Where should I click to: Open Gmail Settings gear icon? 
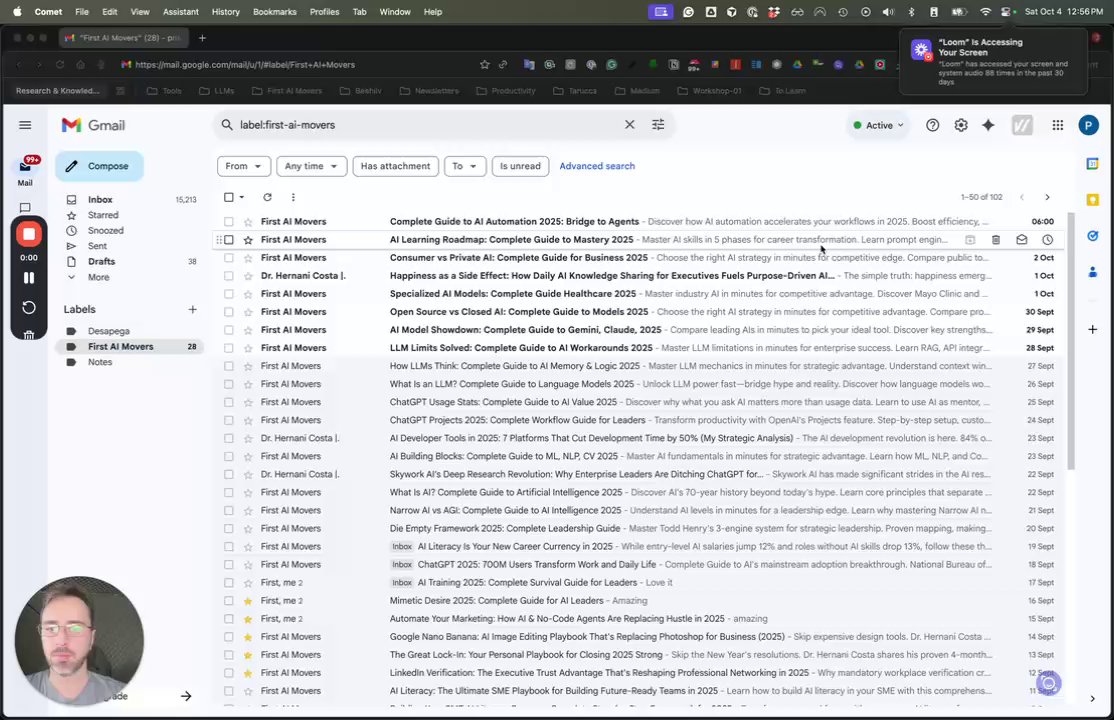(961, 125)
